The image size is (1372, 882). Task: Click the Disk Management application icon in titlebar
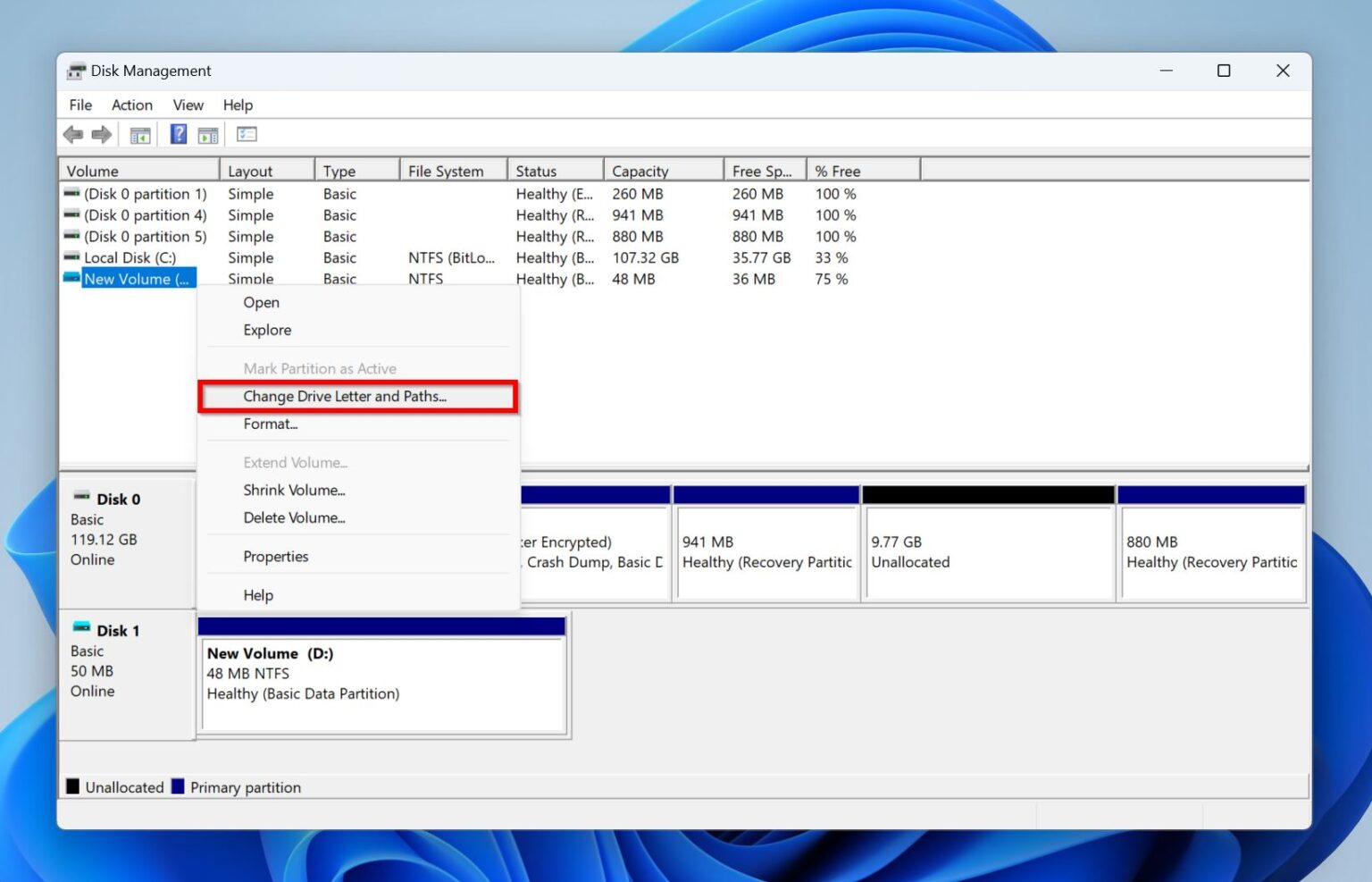78,71
